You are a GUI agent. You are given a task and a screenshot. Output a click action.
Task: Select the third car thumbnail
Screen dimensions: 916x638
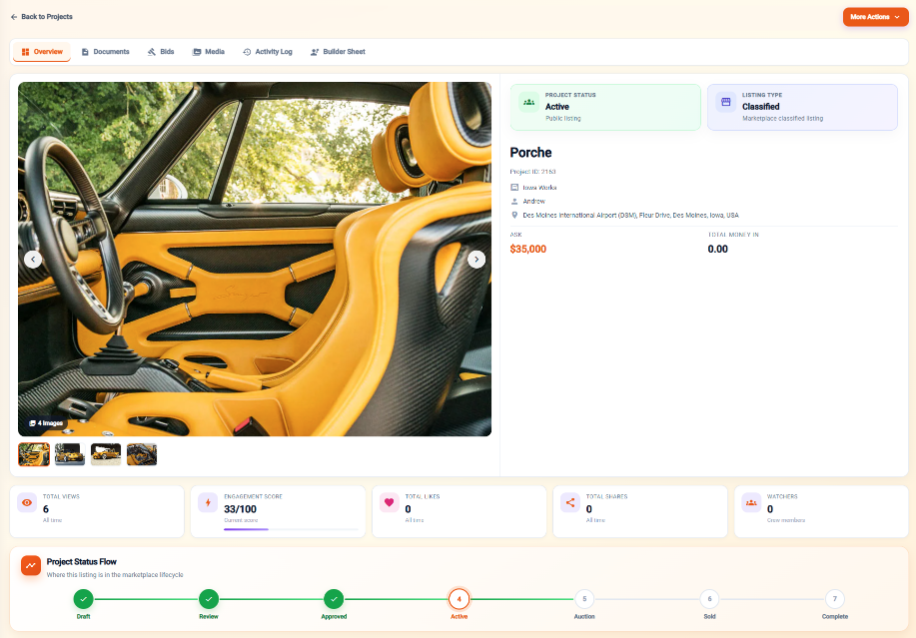(106, 455)
